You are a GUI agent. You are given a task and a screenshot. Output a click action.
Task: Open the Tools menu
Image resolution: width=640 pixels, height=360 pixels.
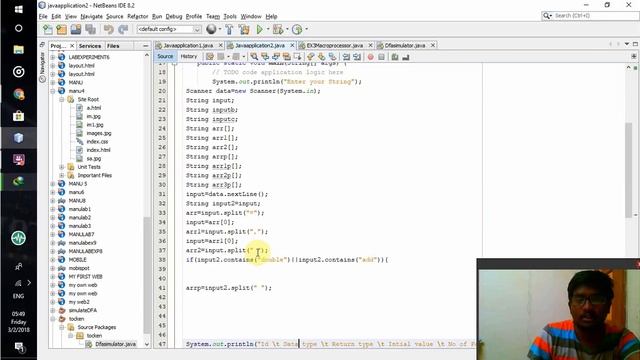point(230,16)
